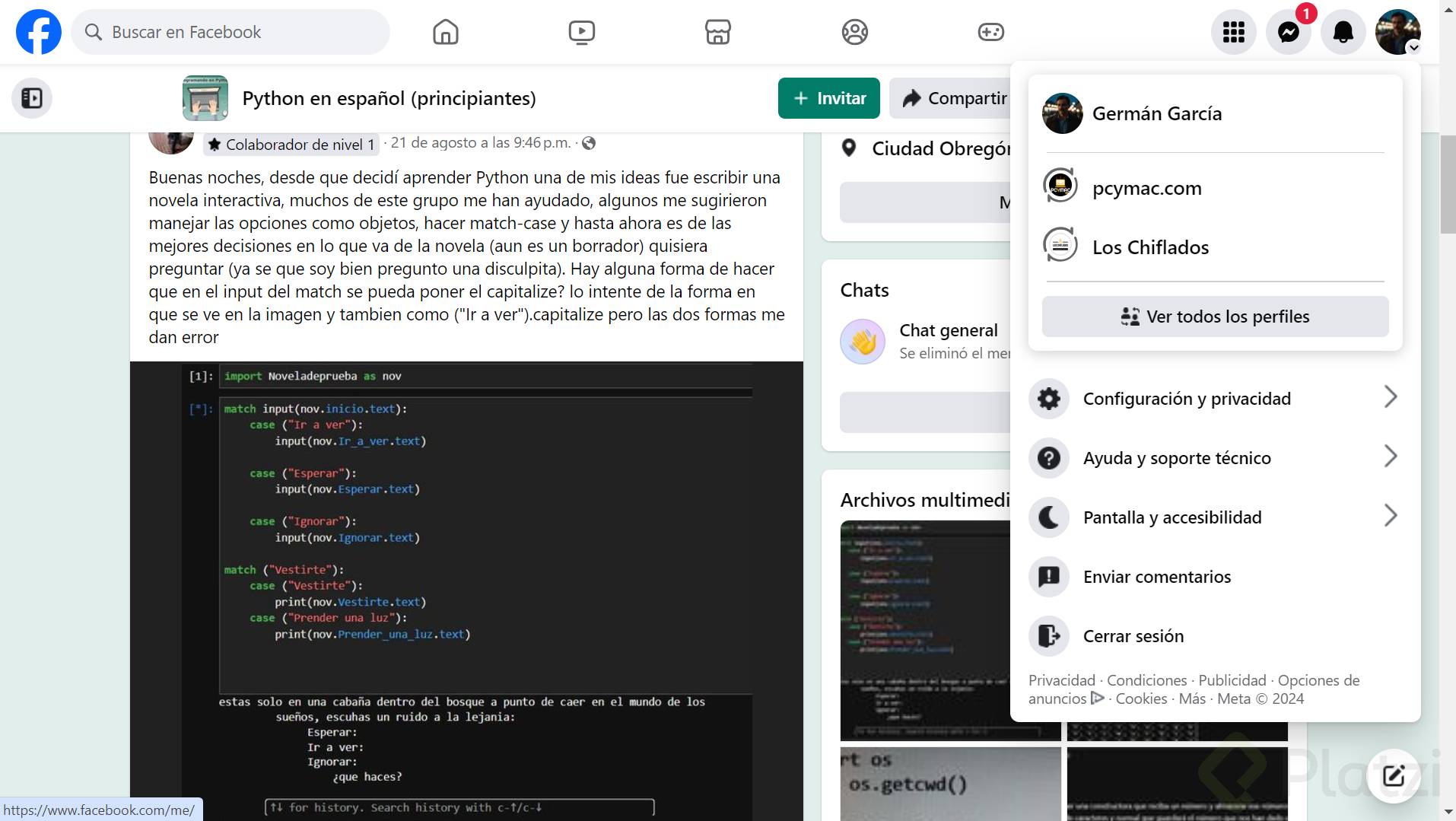Switch to the Los Chiflados profile
Image resolution: width=1456 pixels, height=821 pixels.
pos(1215,247)
